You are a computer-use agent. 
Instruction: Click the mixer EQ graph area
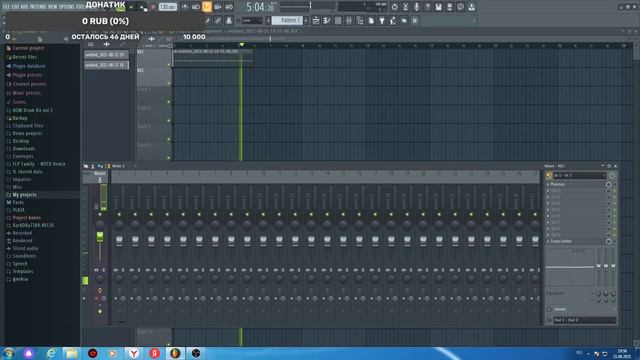(570, 267)
